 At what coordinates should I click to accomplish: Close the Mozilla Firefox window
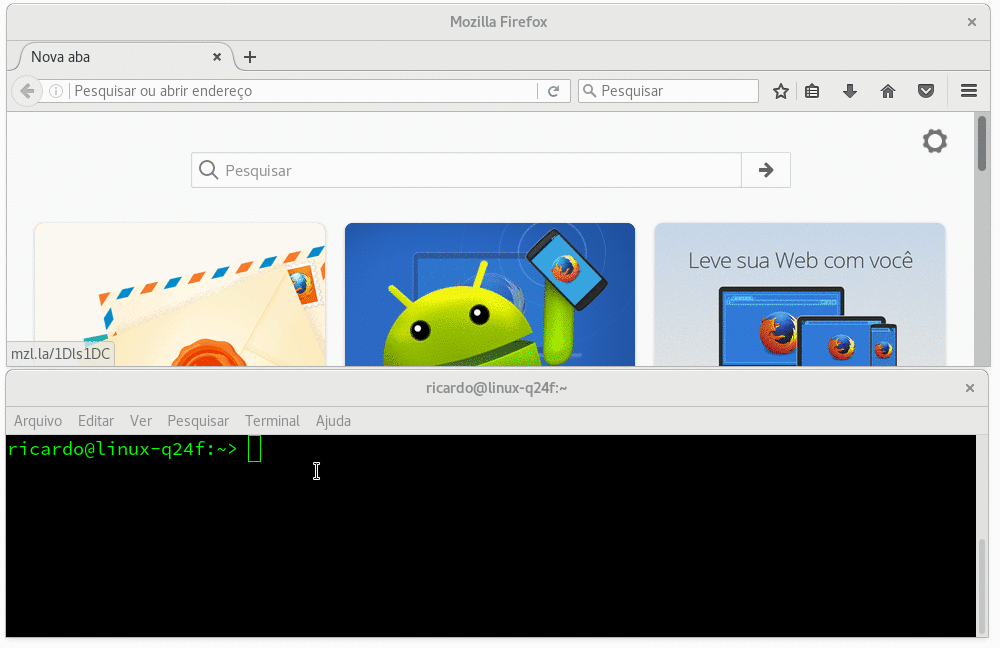click(972, 22)
